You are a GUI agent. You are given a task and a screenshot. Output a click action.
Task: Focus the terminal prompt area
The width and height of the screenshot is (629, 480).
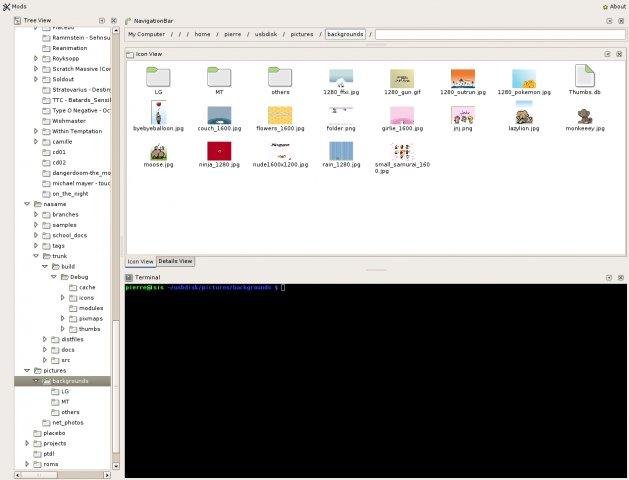pos(376,381)
